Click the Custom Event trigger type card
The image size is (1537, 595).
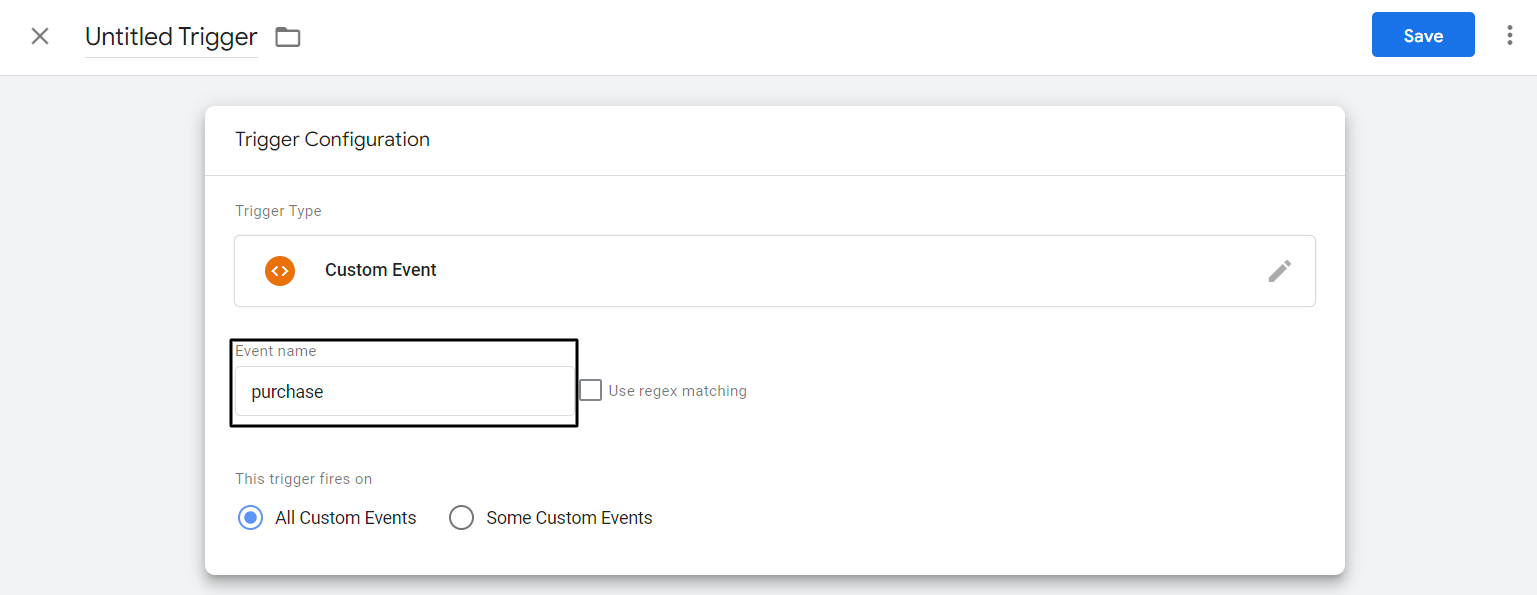click(774, 270)
